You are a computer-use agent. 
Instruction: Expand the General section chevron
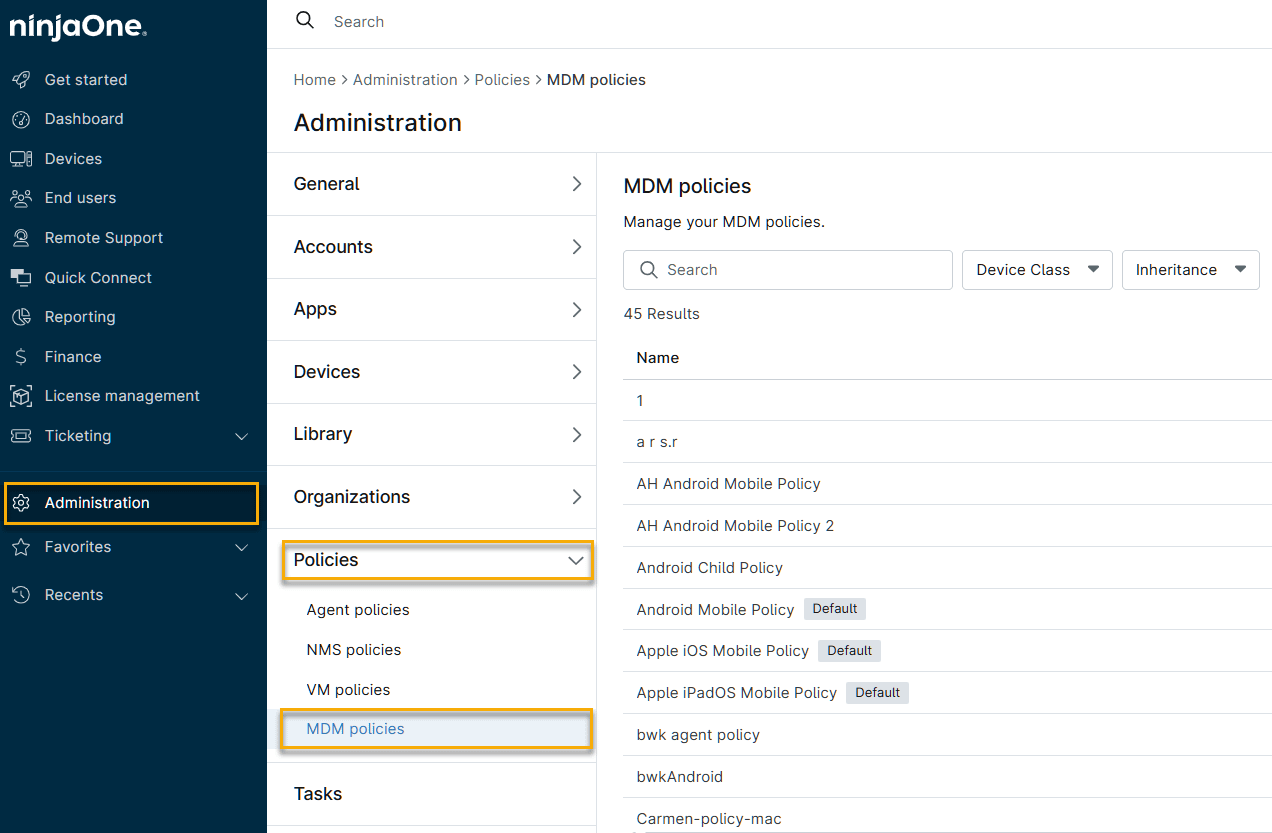tap(576, 184)
